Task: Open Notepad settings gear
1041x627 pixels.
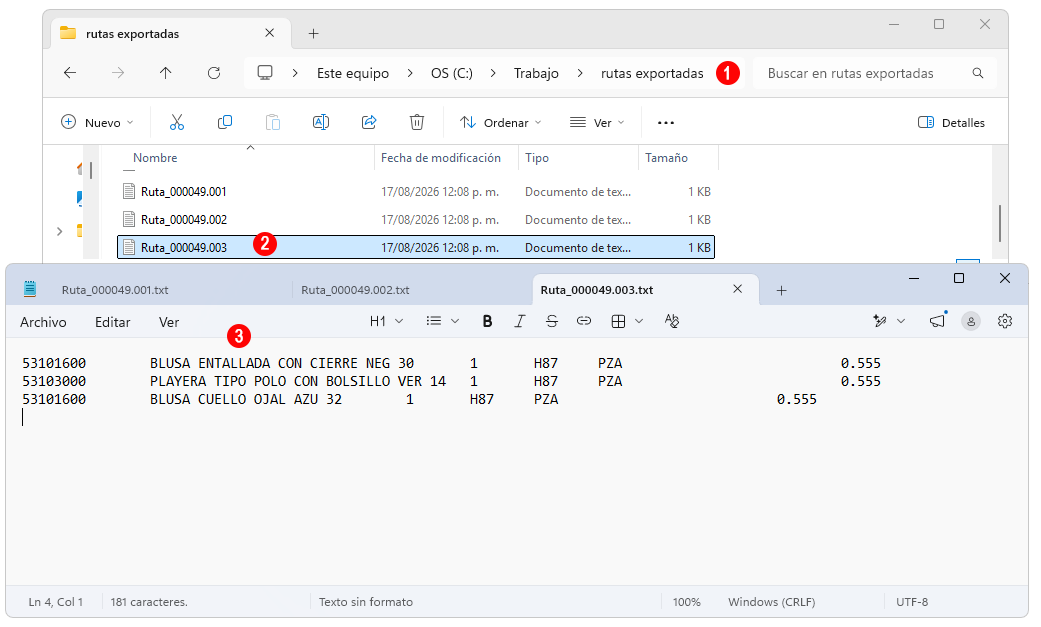Action: pyautogui.click(x=1005, y=321)
